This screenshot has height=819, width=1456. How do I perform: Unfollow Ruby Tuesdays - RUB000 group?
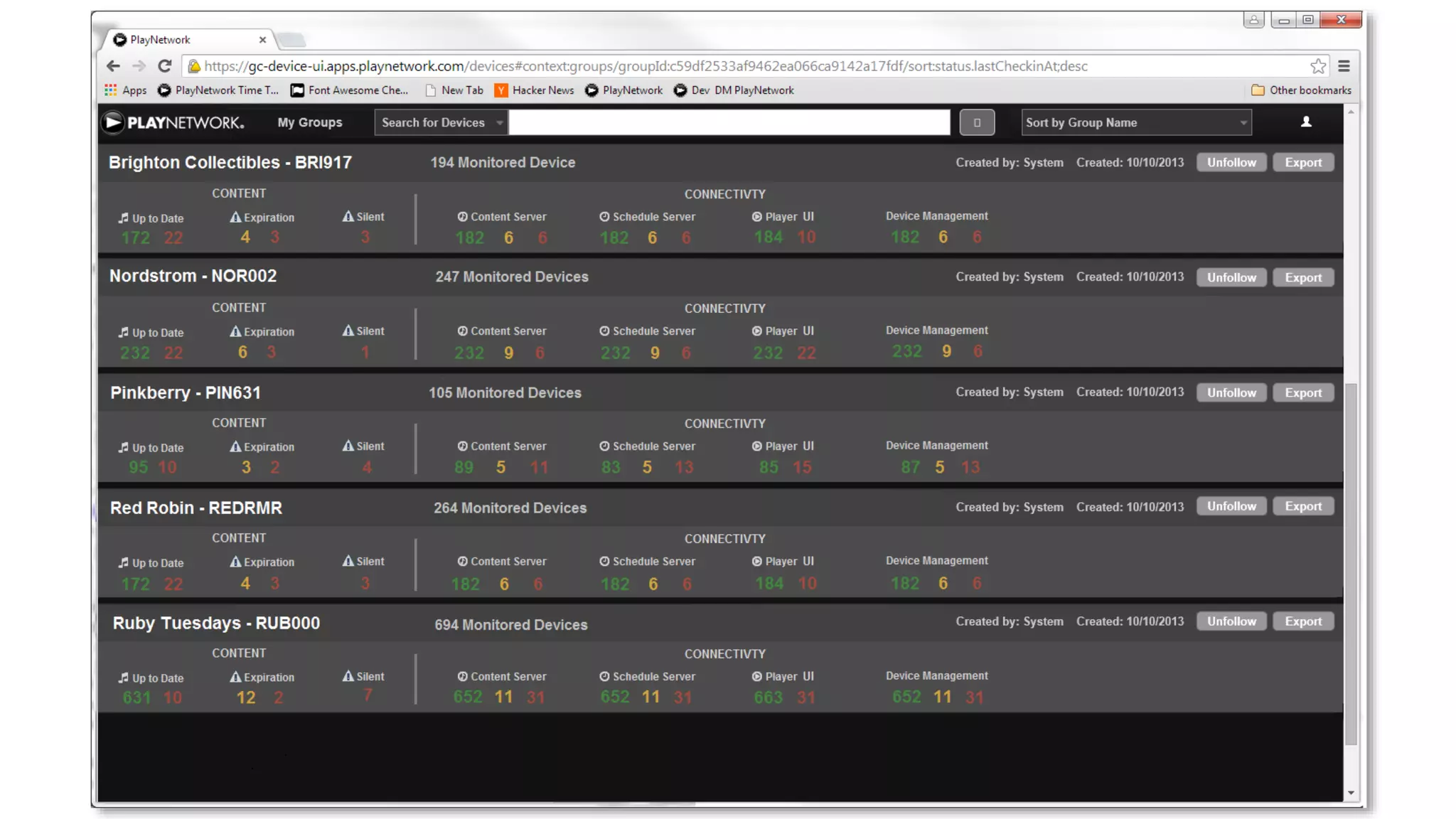[x=1231, y=621]
